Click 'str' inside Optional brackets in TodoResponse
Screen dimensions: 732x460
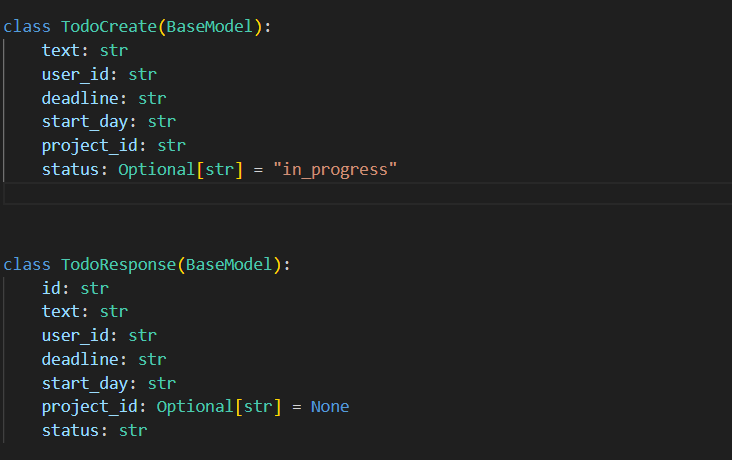point(258,407)
